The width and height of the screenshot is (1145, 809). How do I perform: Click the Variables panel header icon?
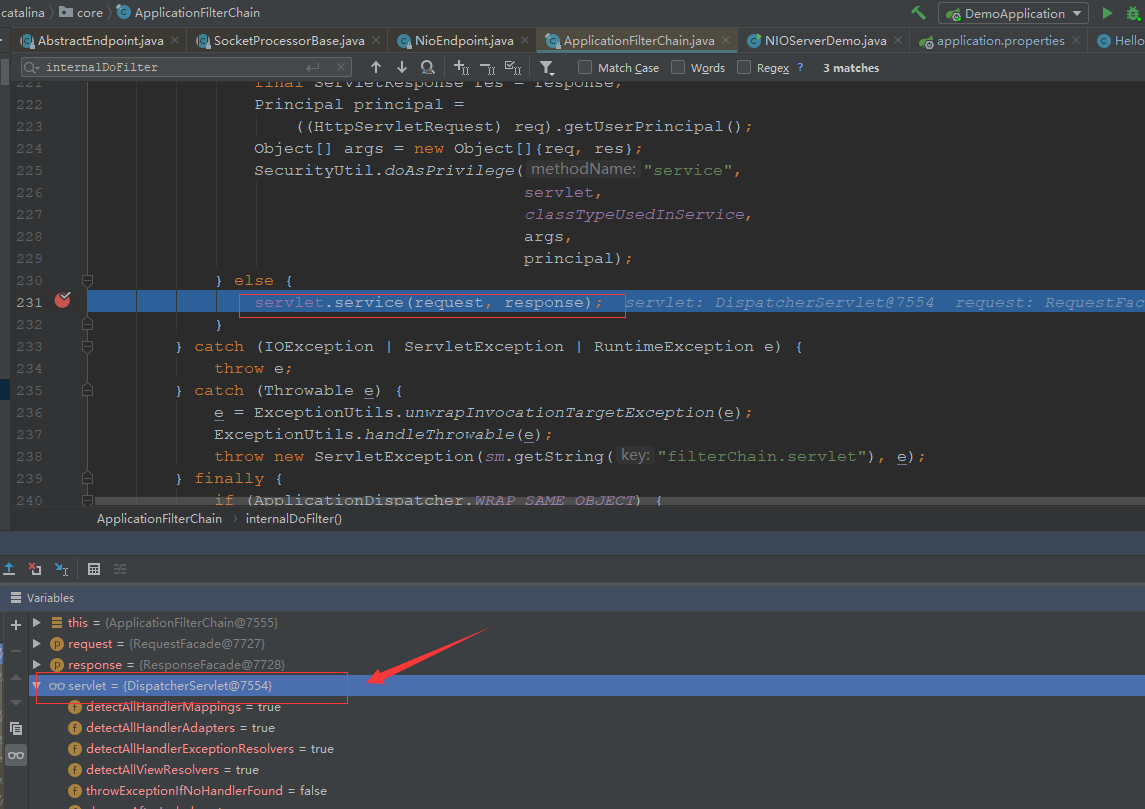(15, 598)
